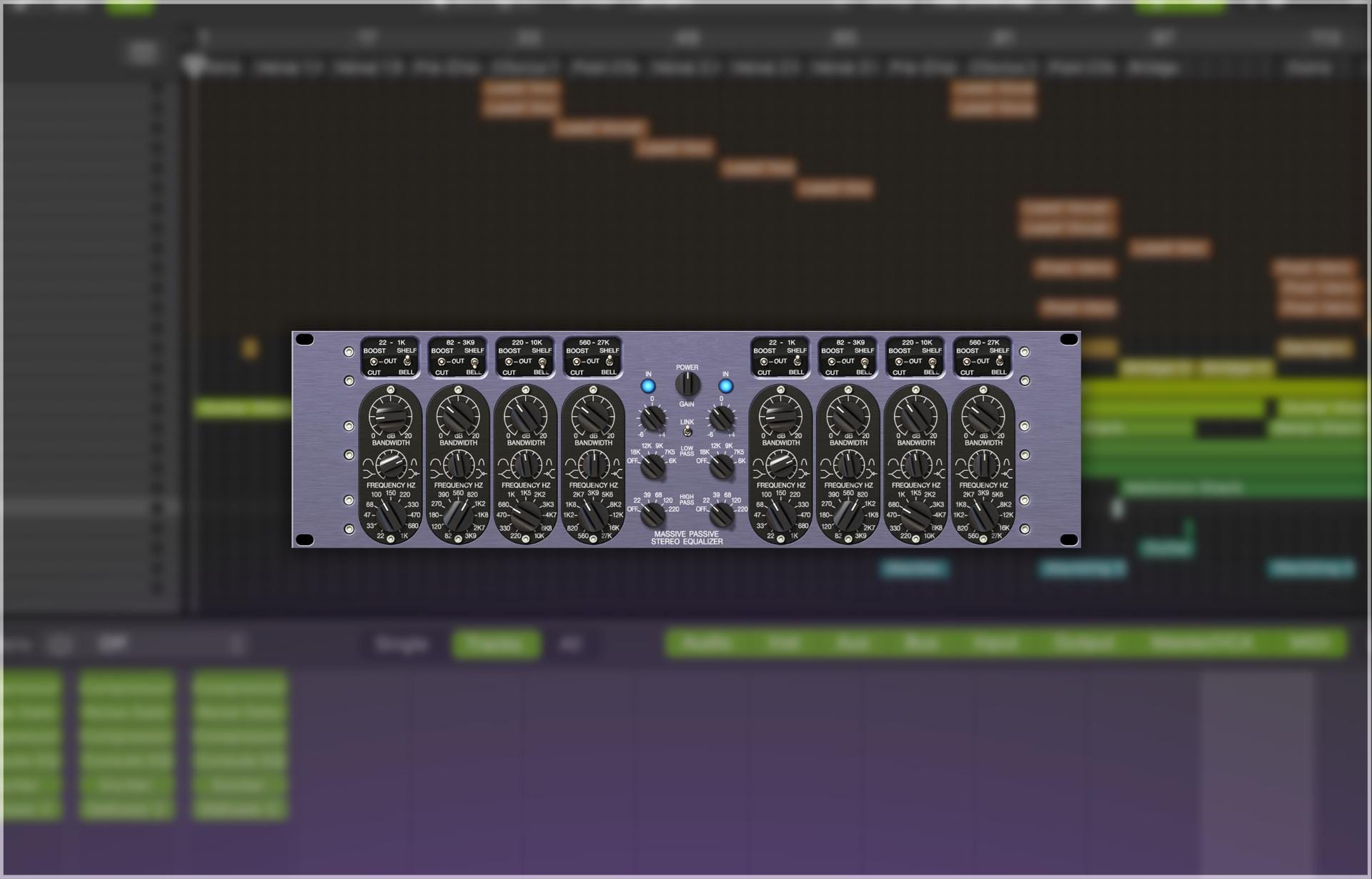This screenshot has width=1372, height=879.
Task: Click right 560-27K band dB gain knob
Action: 983,416
